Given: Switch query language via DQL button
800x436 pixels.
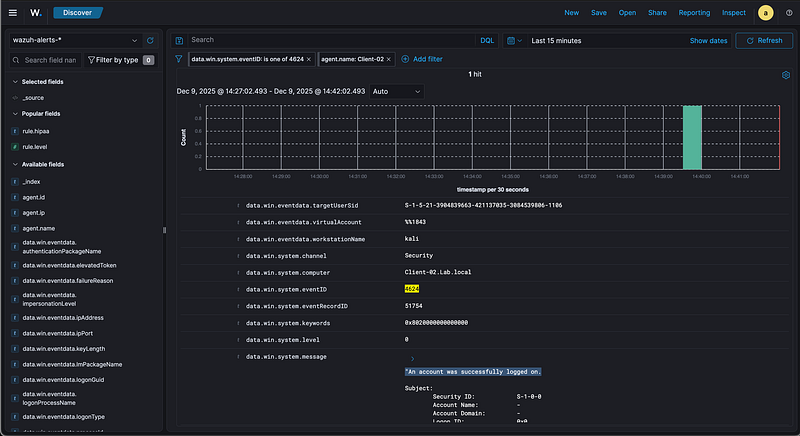Looking at the screenshot, I should click(487, 40).
